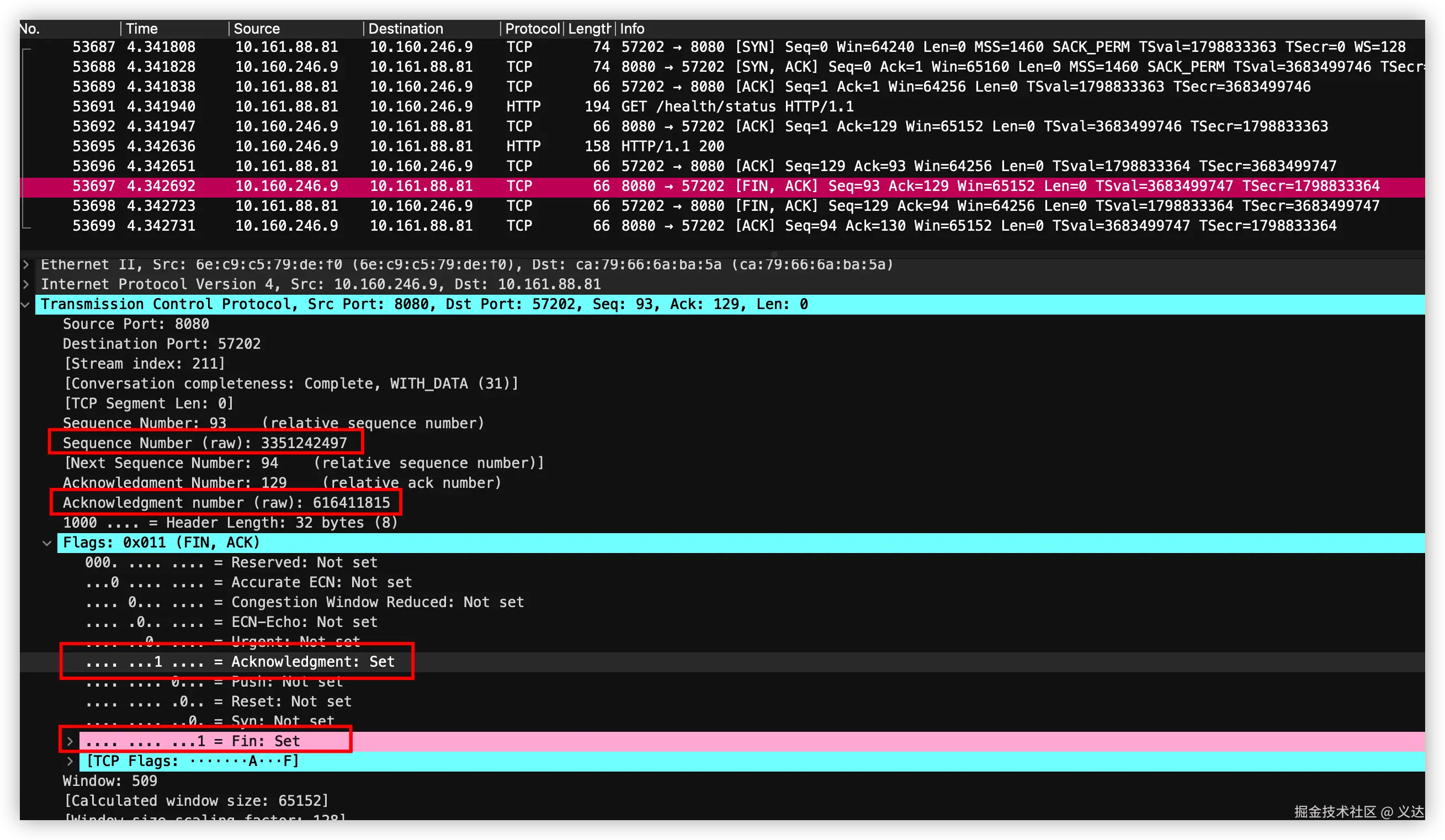Expand the Ethernet II tree item

26,264
